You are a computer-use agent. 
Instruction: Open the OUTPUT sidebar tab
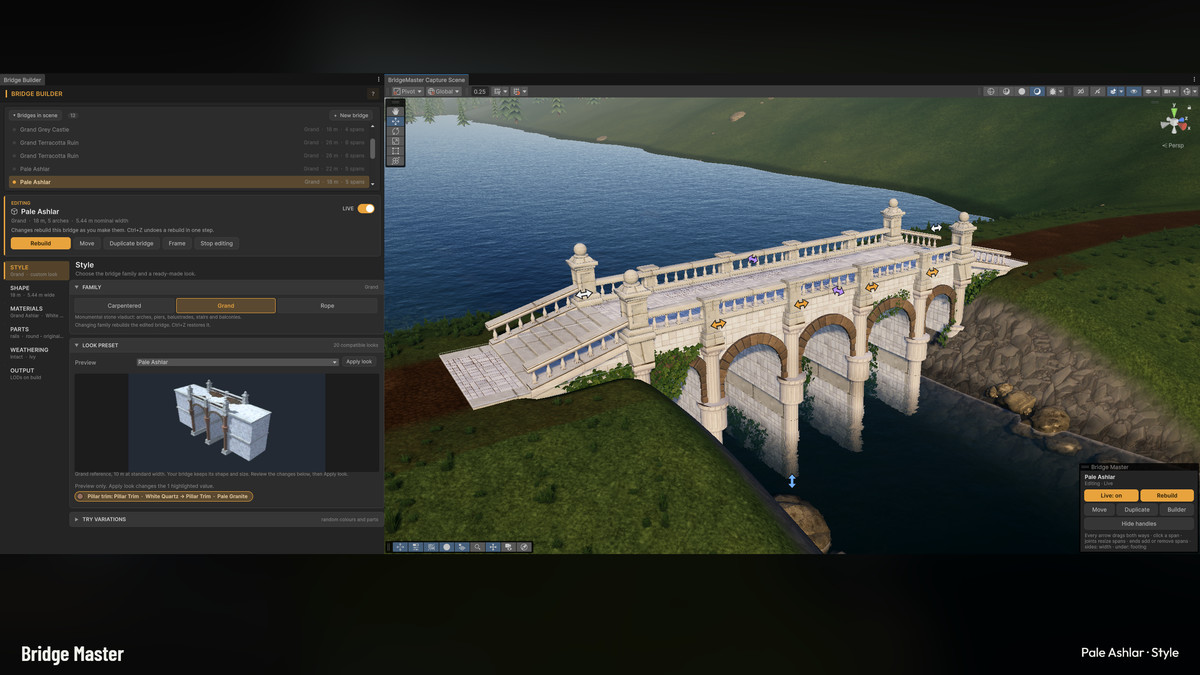35,373
